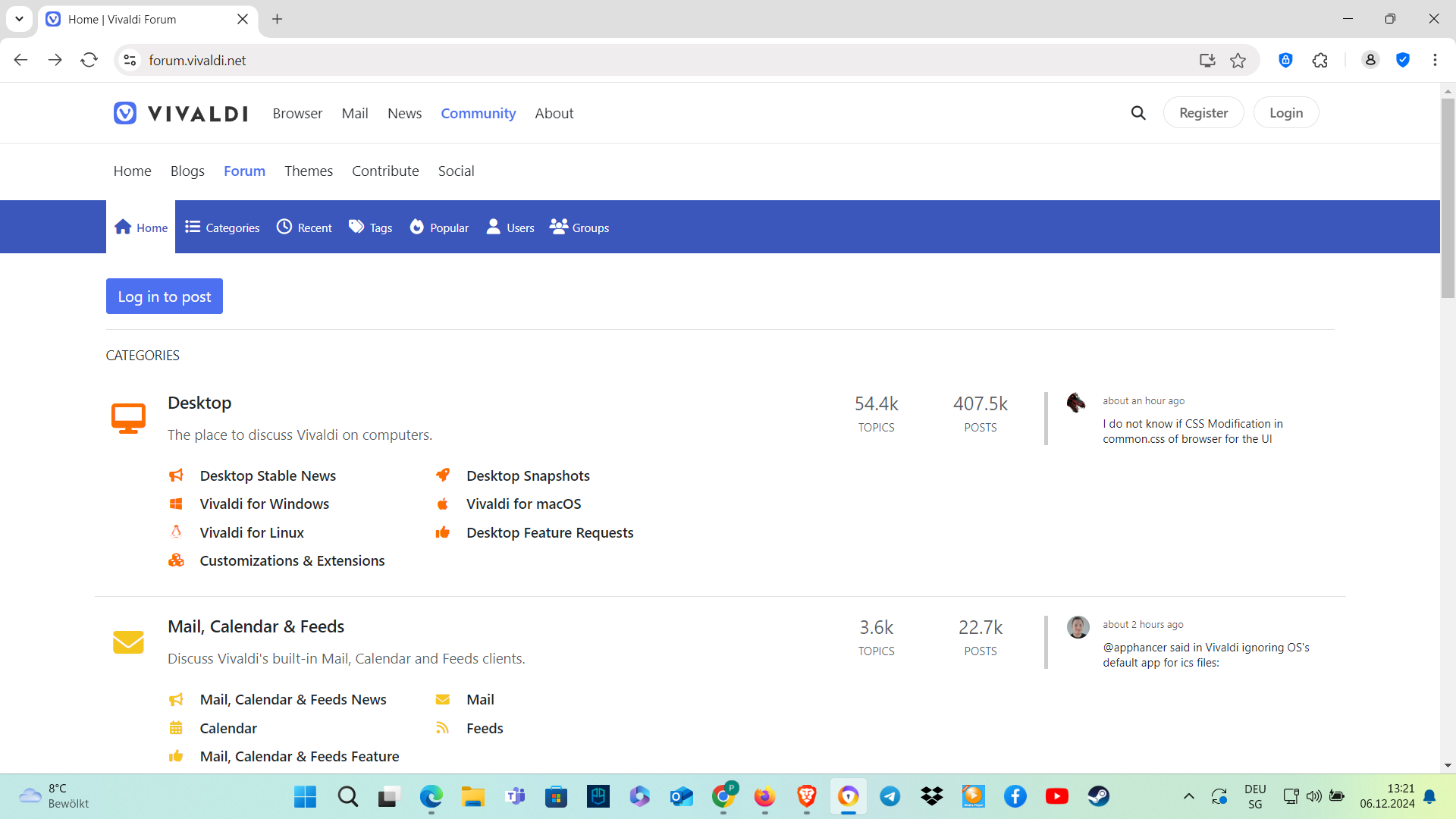Click the Register button

(1203, 112)
